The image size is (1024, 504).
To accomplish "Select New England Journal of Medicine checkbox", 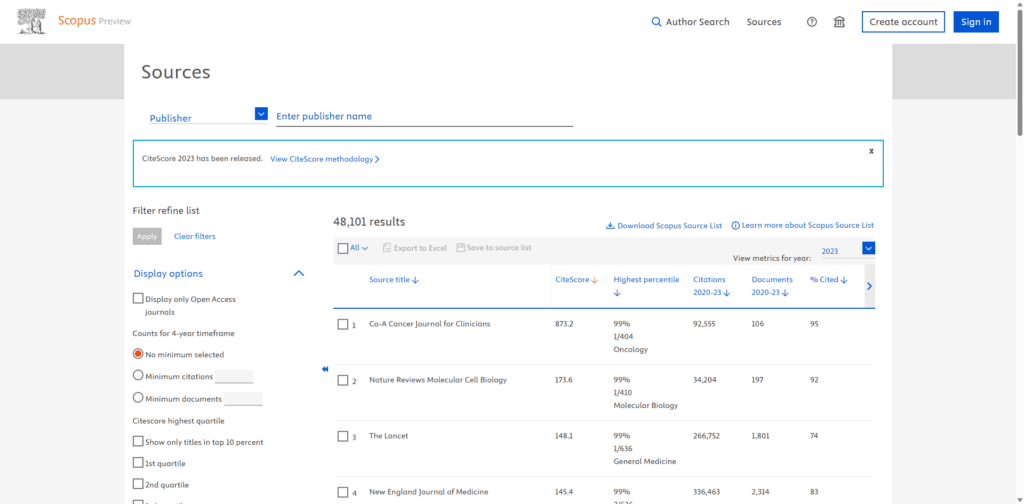I will tap(343, 493).
